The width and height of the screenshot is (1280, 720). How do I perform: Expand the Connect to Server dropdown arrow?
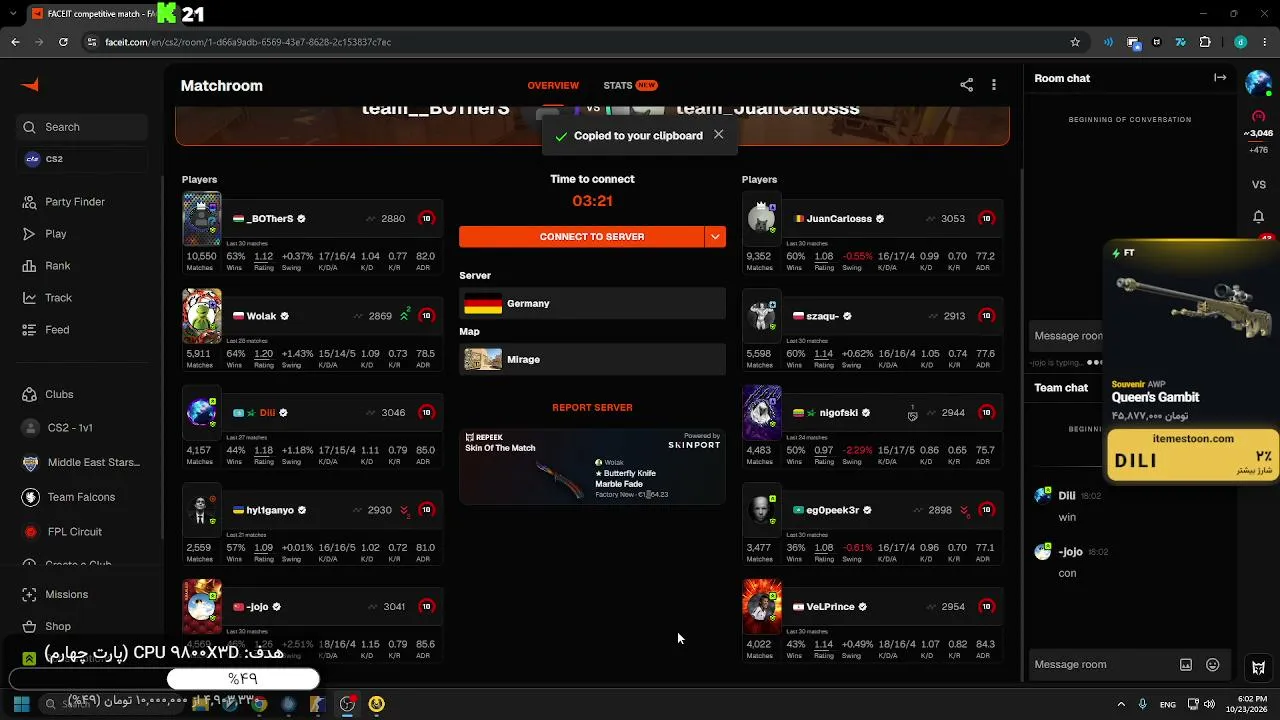coord(715,237)
